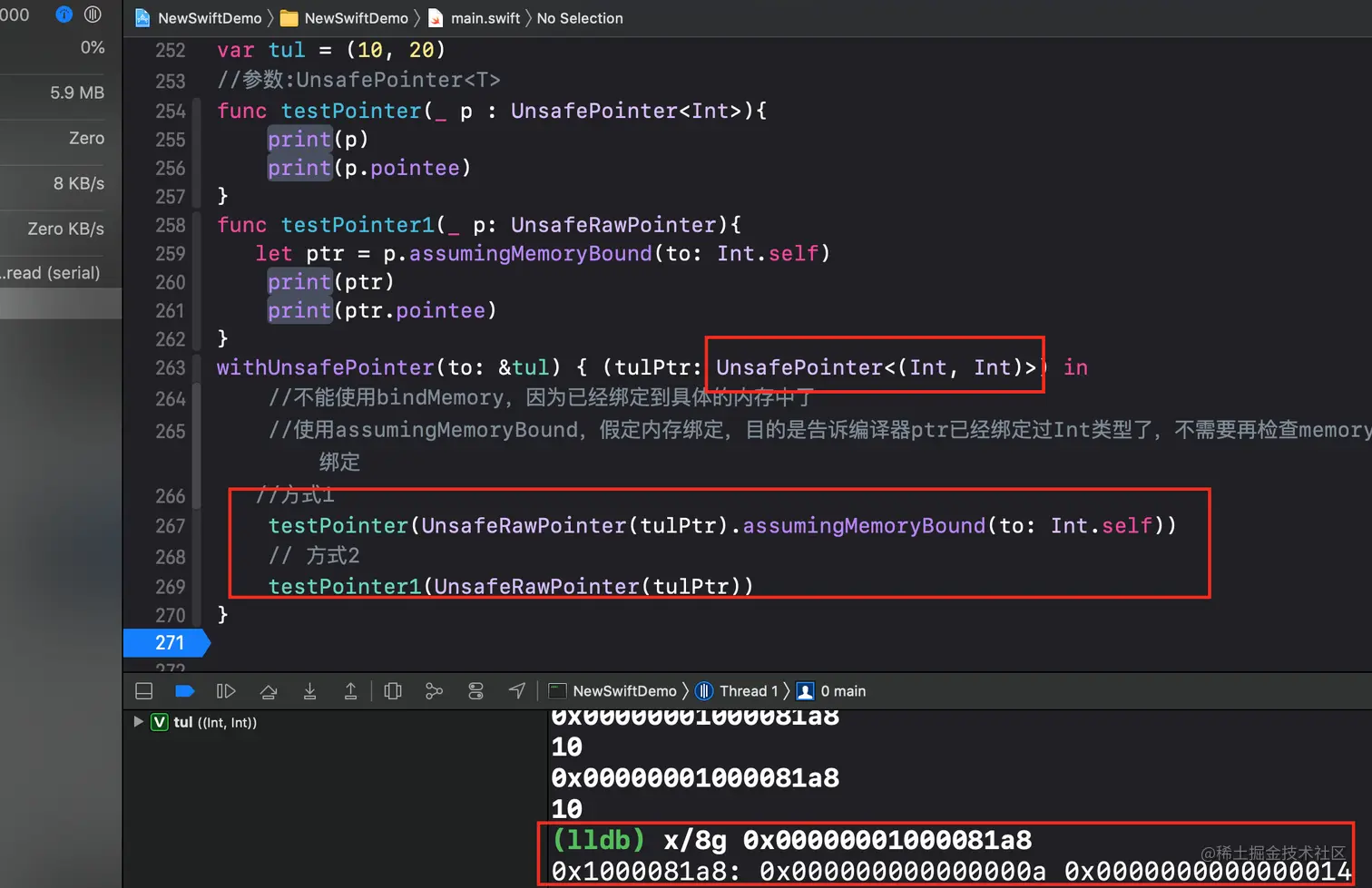
Task: Click the memory dump output 0x1000081a8 line
Action: point(951,872)
